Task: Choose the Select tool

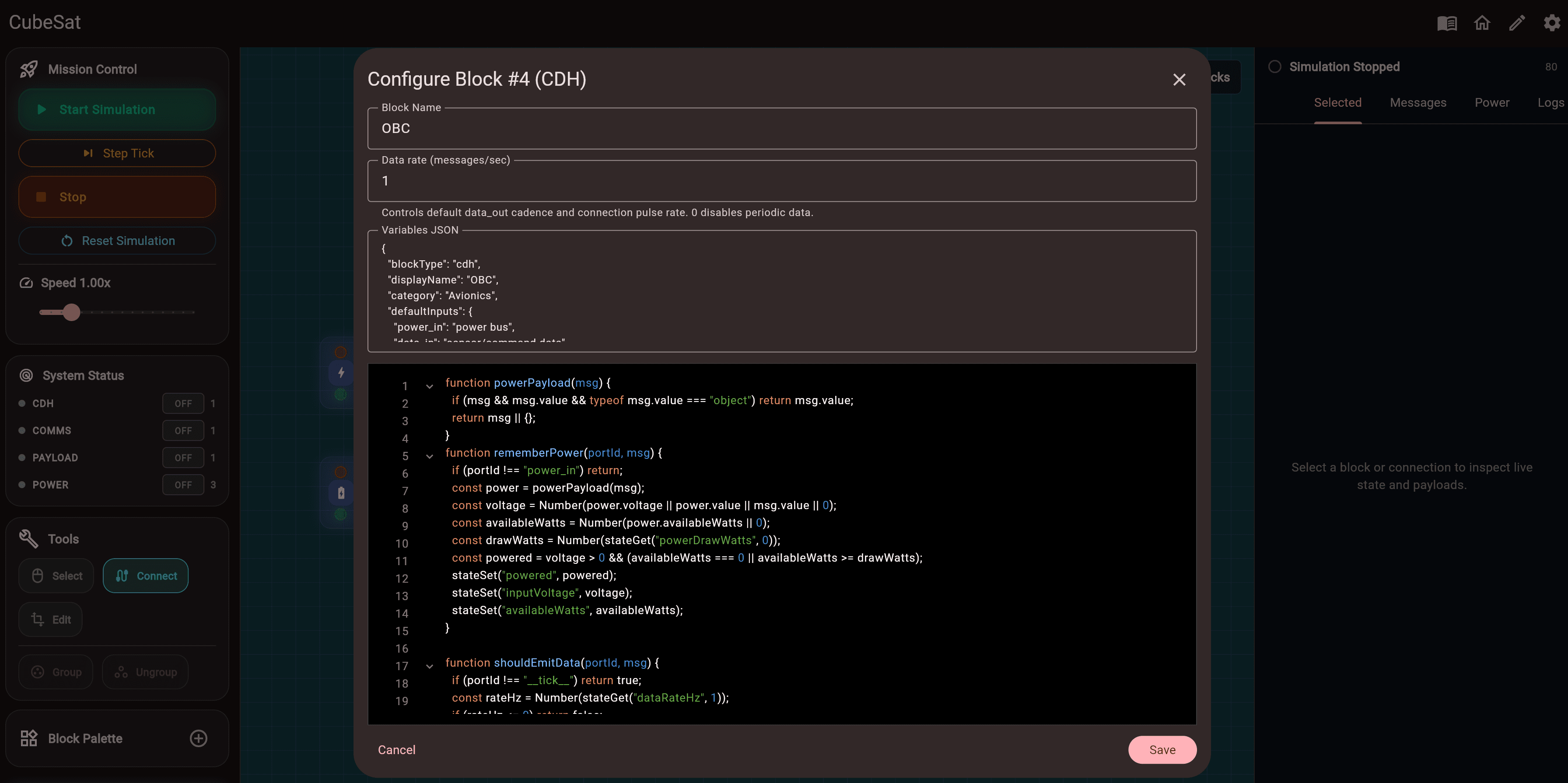Action: (56, 576)
